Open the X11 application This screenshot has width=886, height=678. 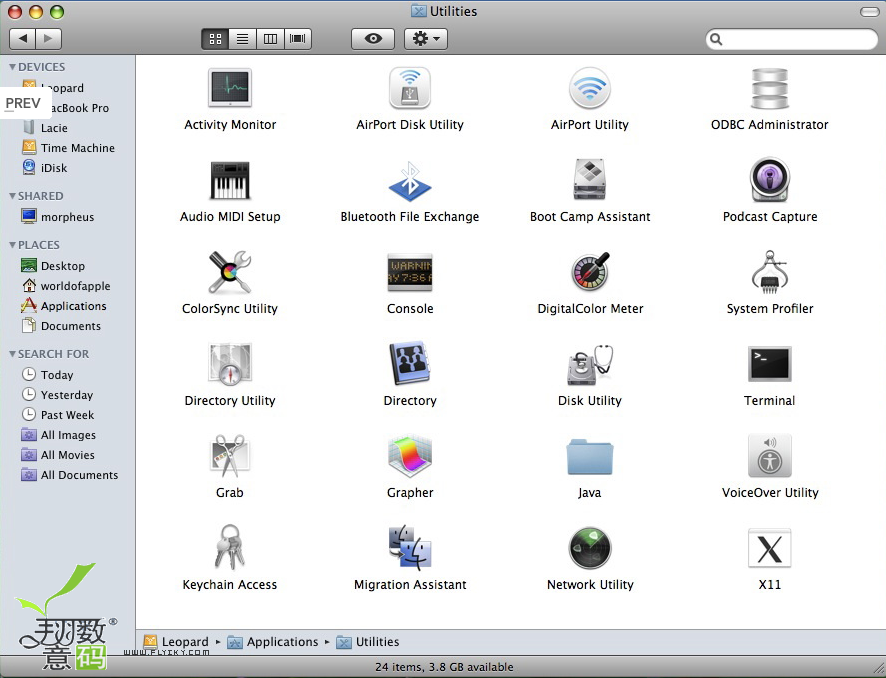tap(770, 548)
